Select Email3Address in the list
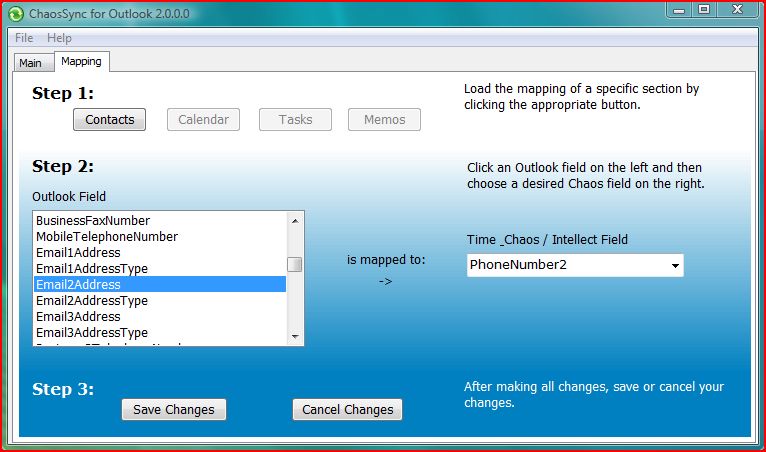 pos(160,317)
